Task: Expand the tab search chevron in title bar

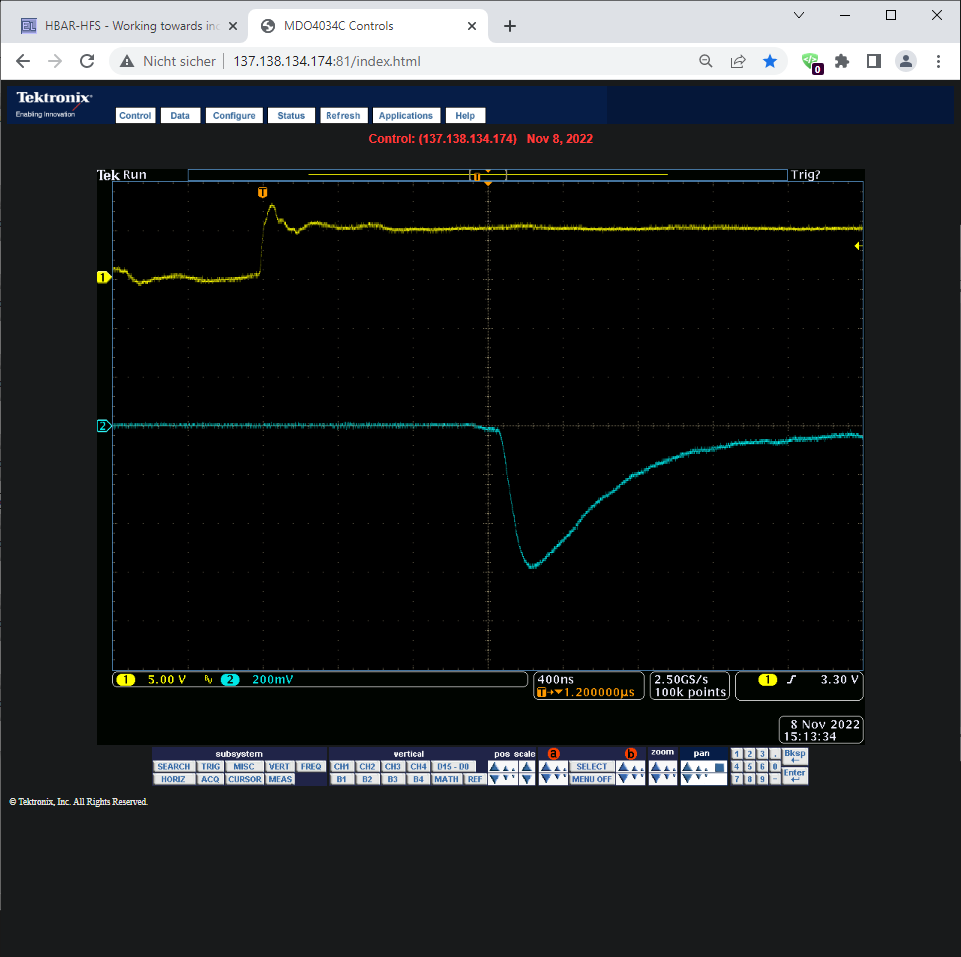Action: tap(799, 15)
